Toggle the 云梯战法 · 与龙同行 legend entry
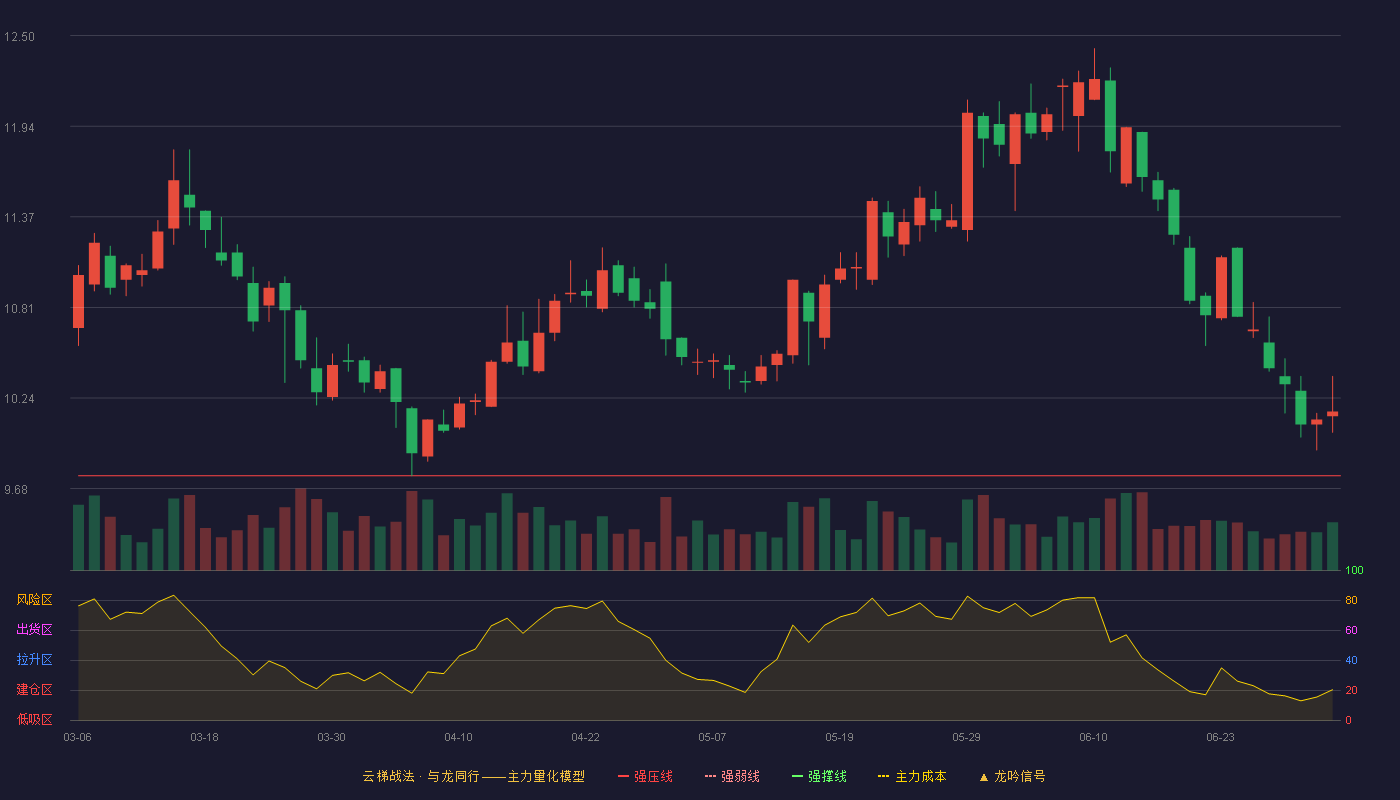 tap(473, 776)
